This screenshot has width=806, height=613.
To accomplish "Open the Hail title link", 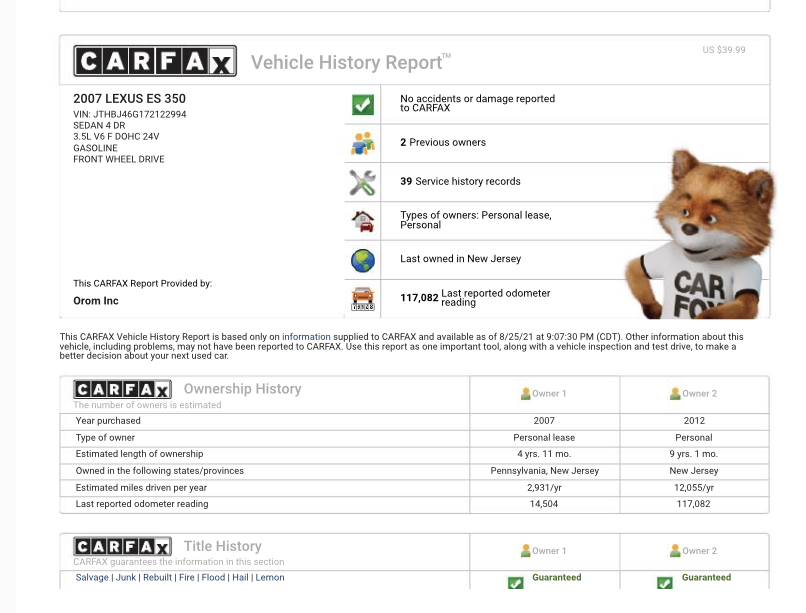I will 240,578.
